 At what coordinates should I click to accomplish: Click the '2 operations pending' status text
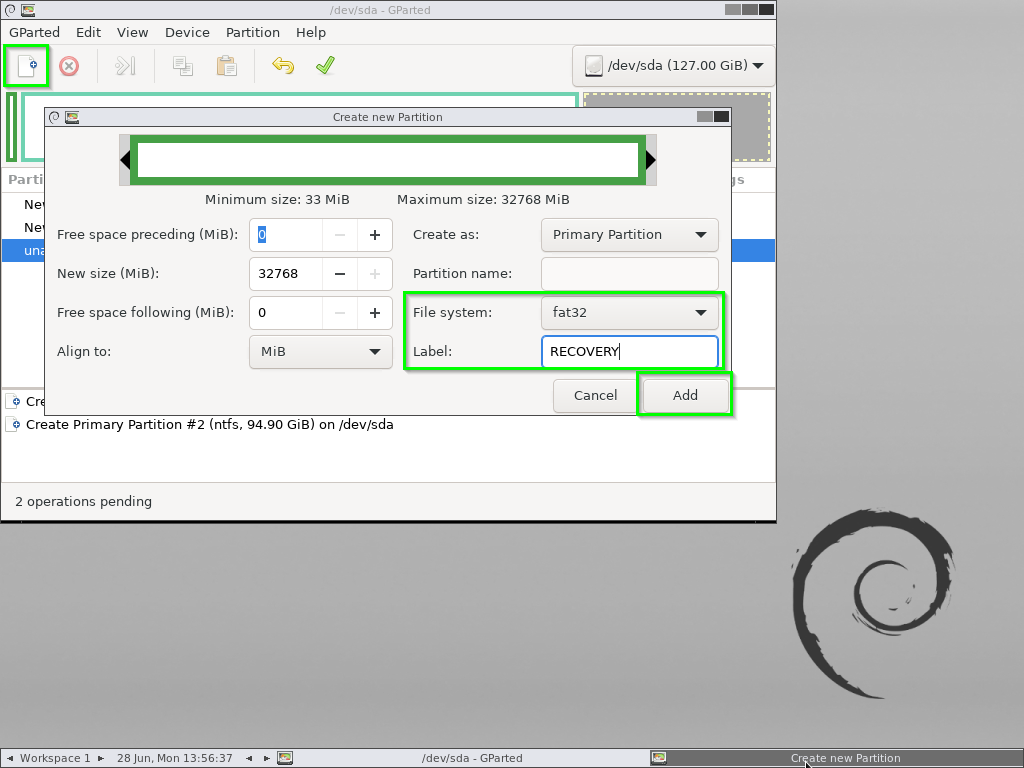[84, 502]
